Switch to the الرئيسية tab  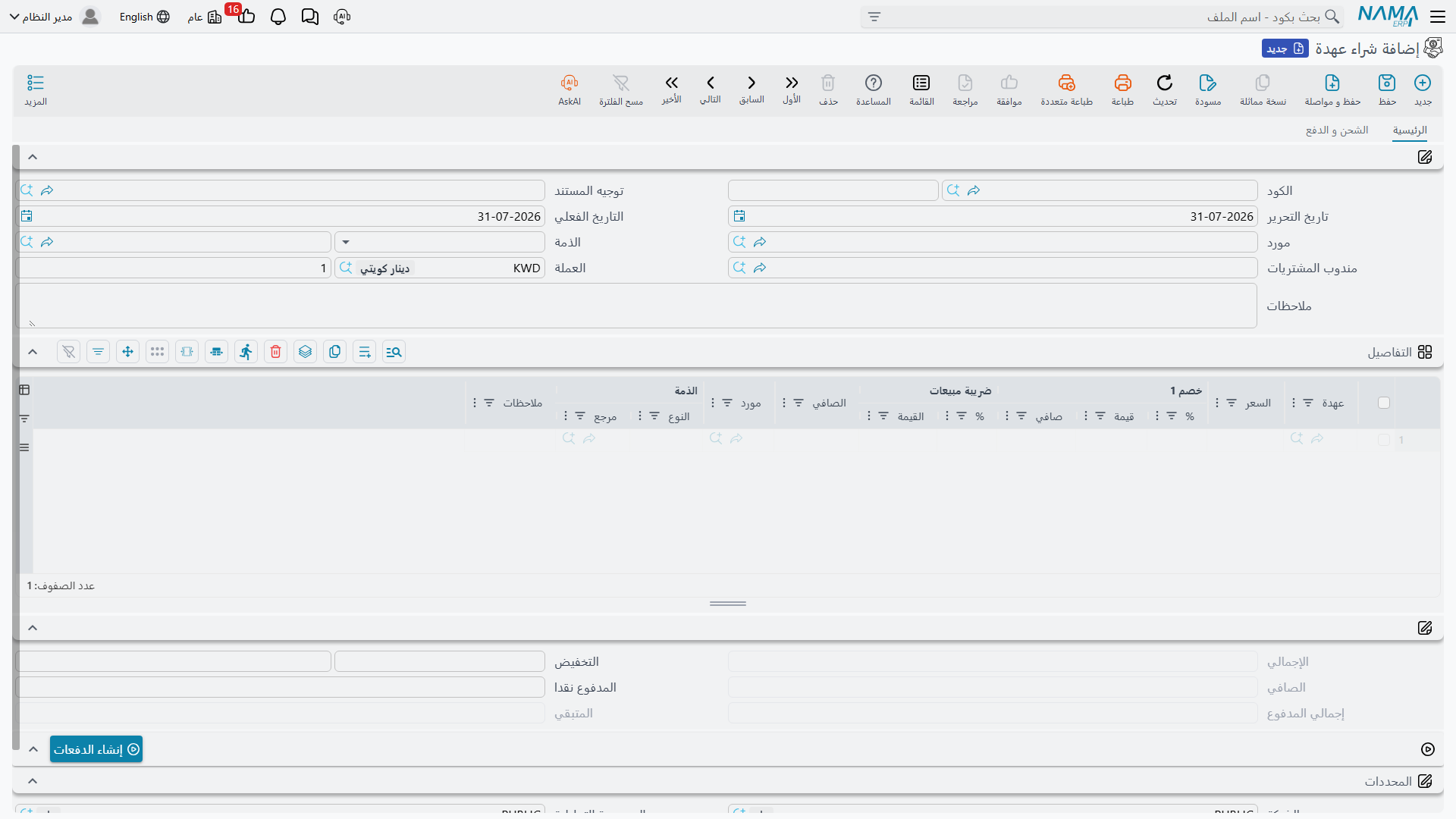1410,130
